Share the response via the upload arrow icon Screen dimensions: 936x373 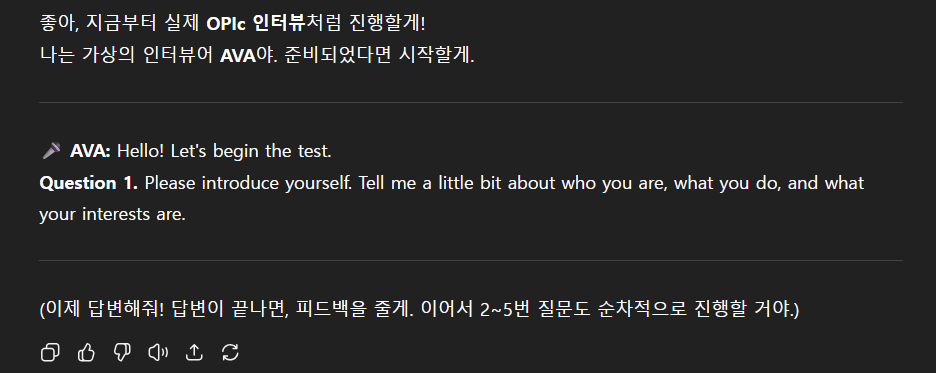[x=194, y=353]
